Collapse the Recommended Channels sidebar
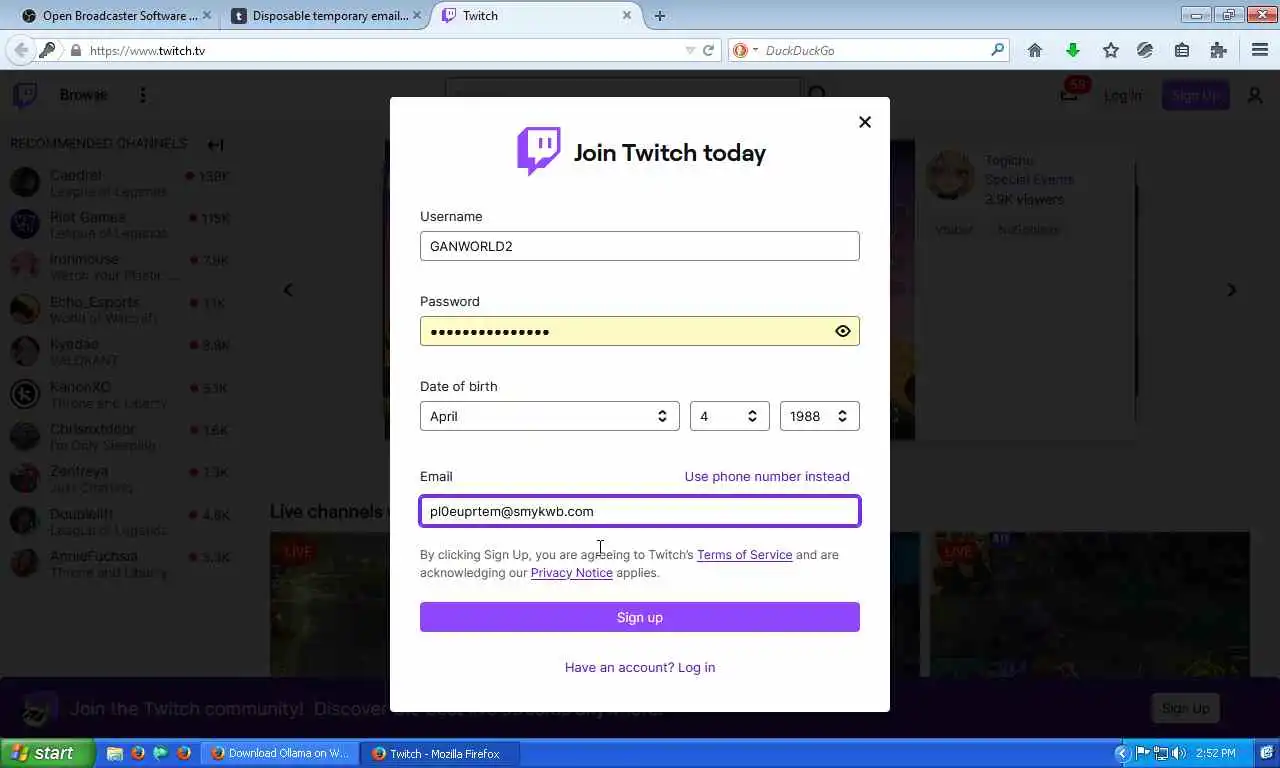This screenshot has height=768, width=1280. (x=215, y=144)
